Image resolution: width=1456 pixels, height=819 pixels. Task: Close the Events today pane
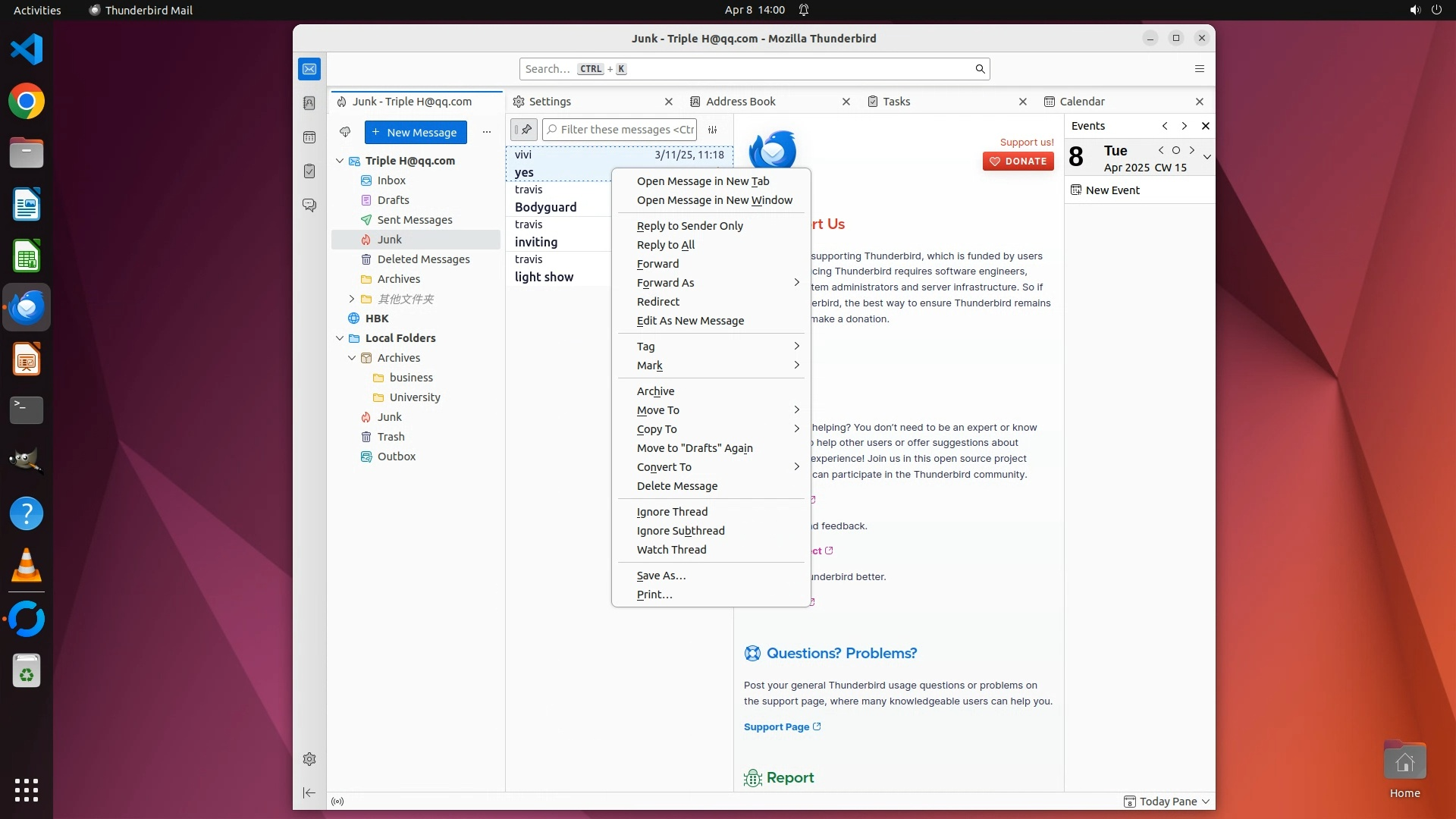click(1205, 126)
